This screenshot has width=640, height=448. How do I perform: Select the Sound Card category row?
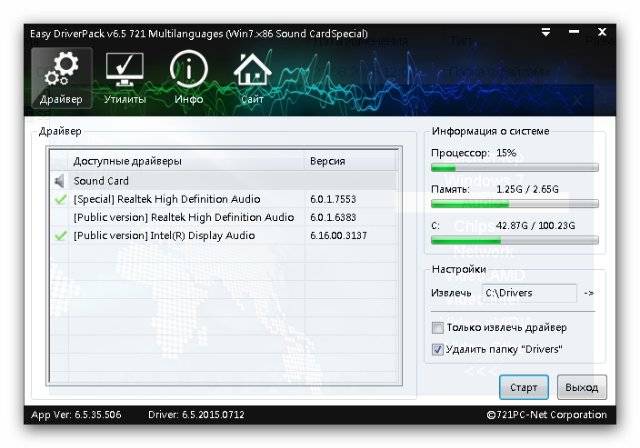224,181
